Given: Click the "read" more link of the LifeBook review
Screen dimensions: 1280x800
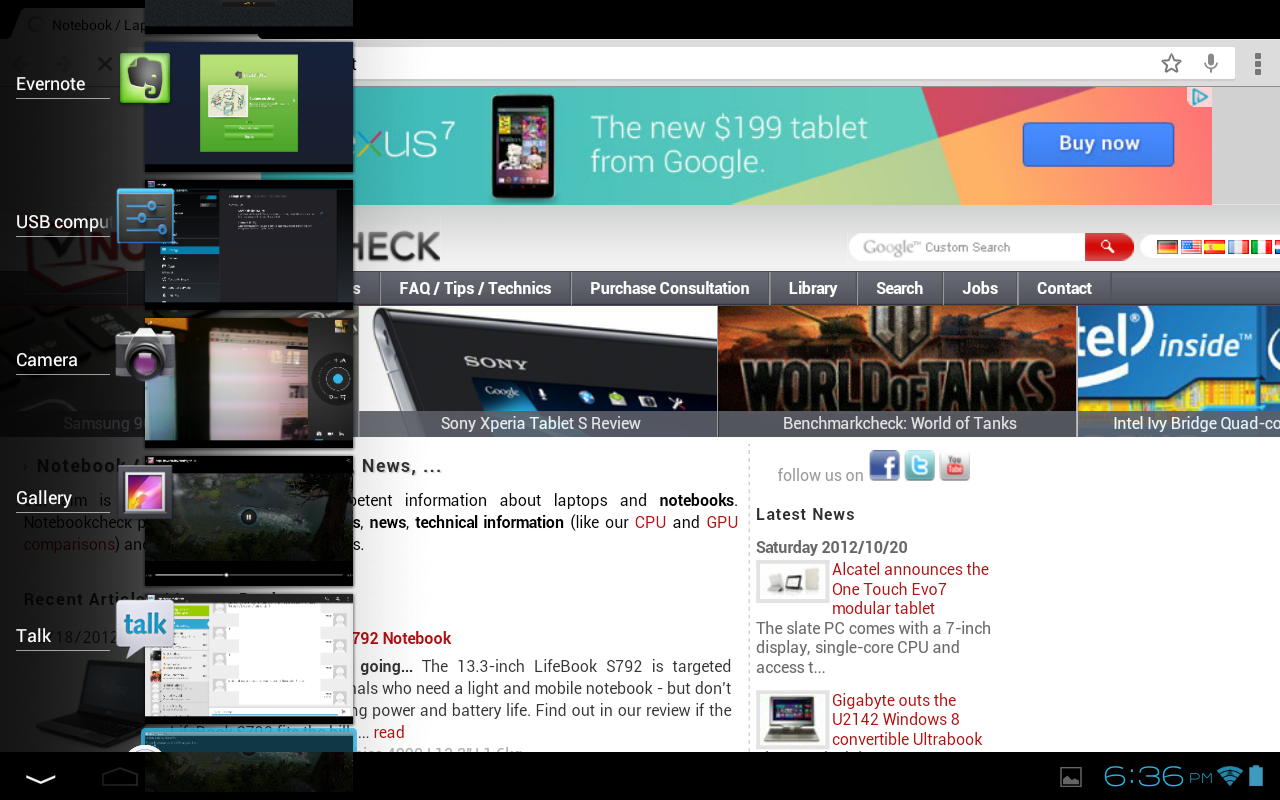Looking at the screenshot, I should coord(389,732).
